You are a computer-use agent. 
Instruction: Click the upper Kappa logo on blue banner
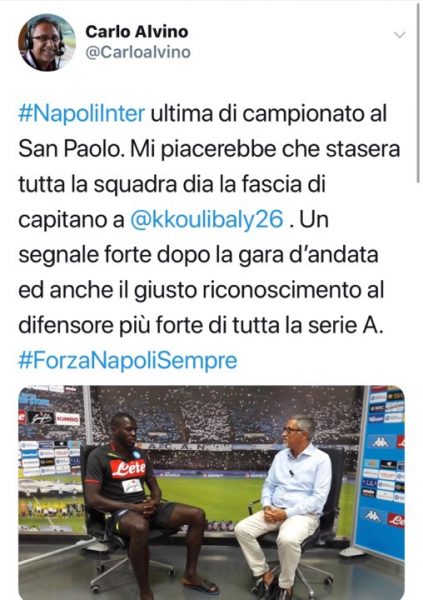pos(379,442)
